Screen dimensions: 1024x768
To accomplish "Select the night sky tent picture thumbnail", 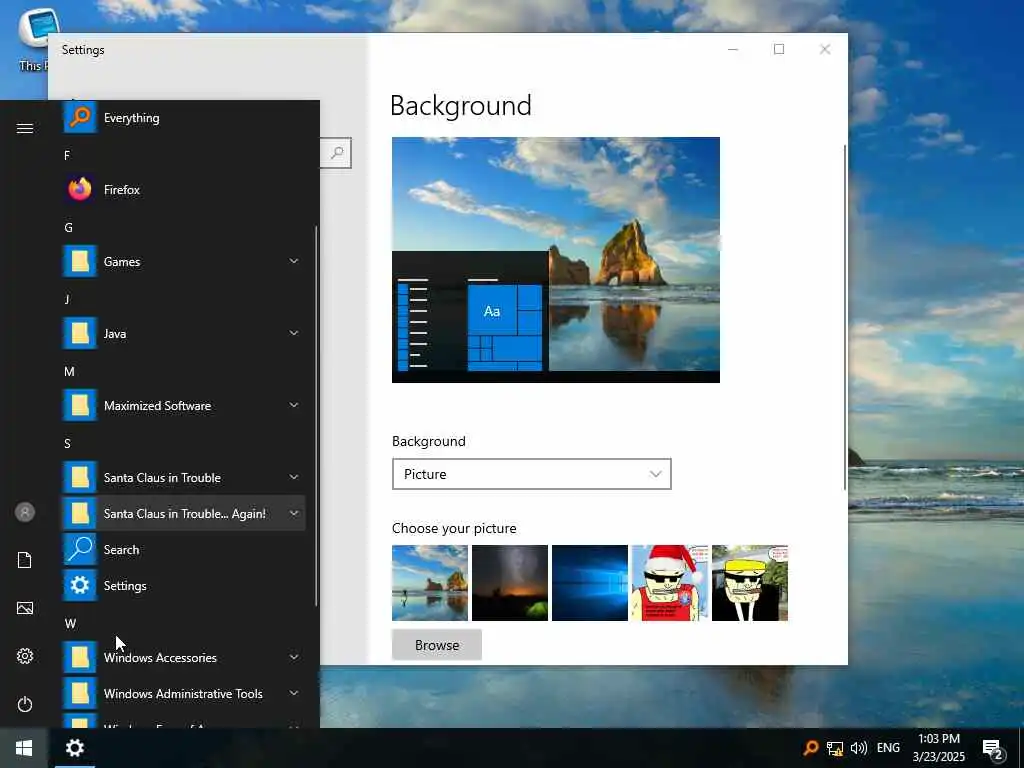I will [x=510, y=583].
